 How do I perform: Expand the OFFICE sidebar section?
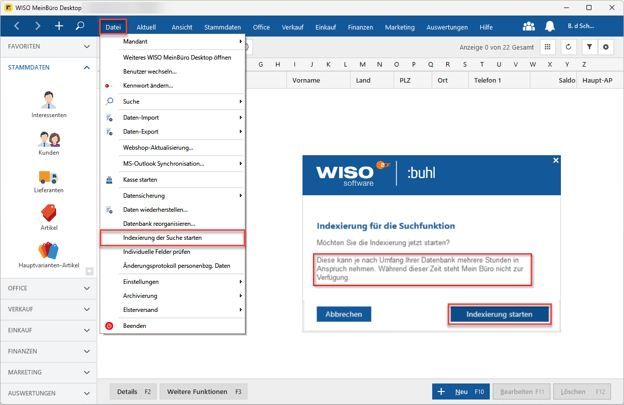pos(48,288)
